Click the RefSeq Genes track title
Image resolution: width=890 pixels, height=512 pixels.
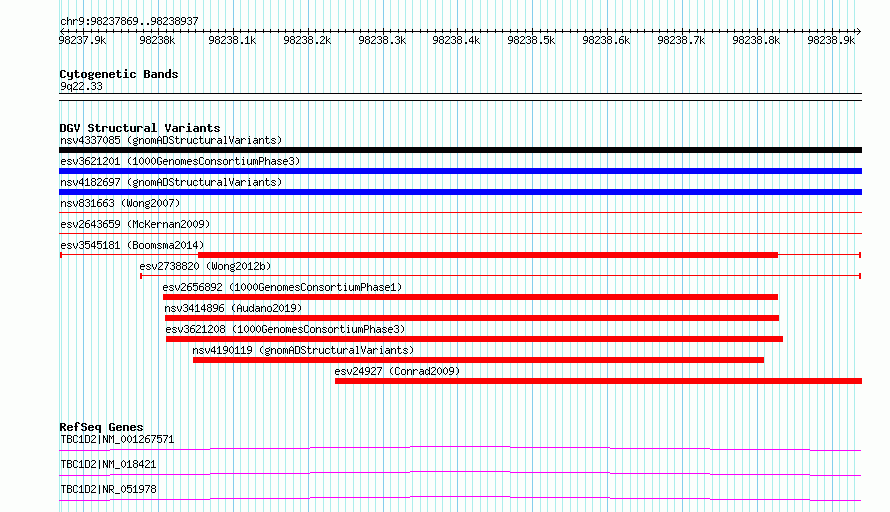101,427
